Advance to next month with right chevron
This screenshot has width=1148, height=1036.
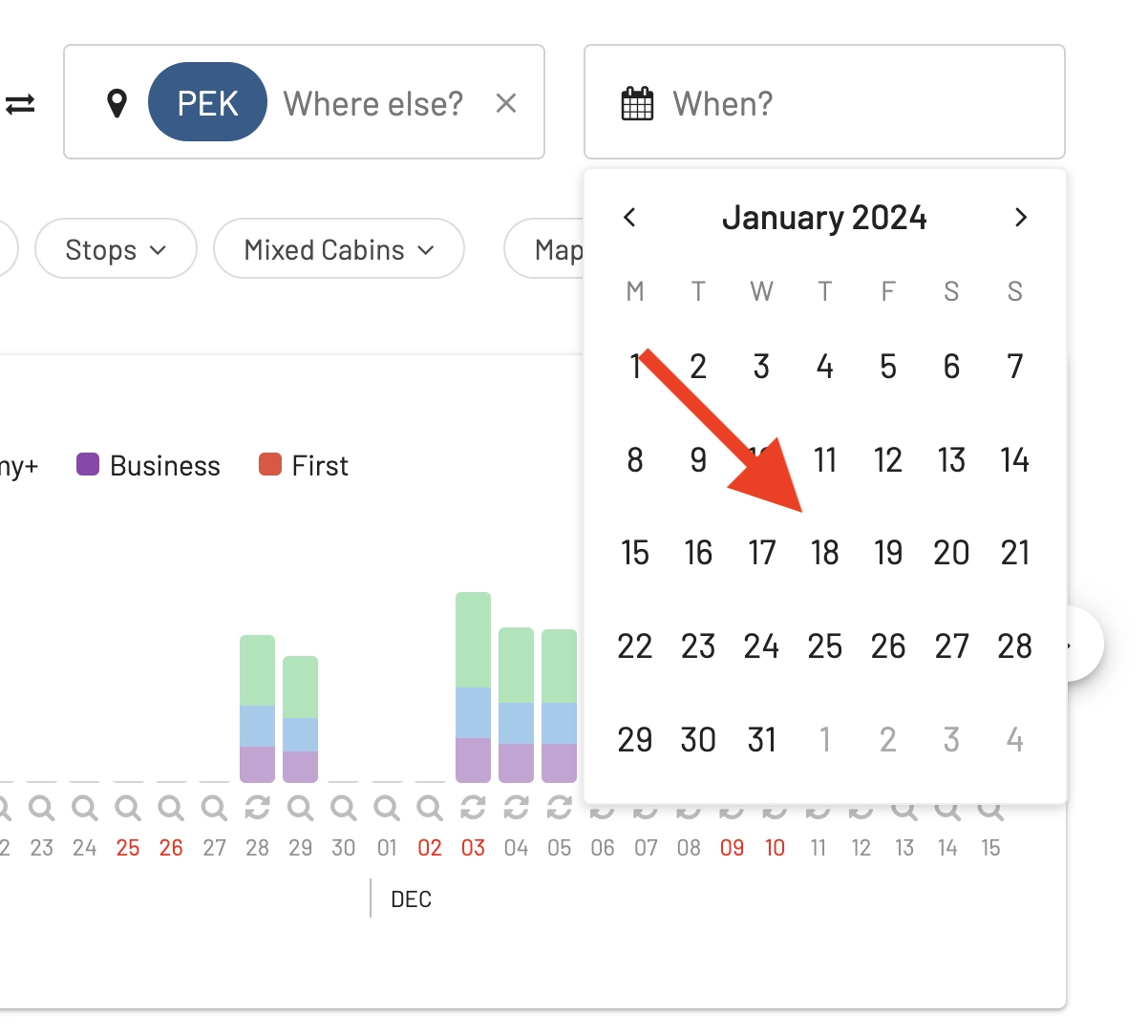pos(1020,218)
